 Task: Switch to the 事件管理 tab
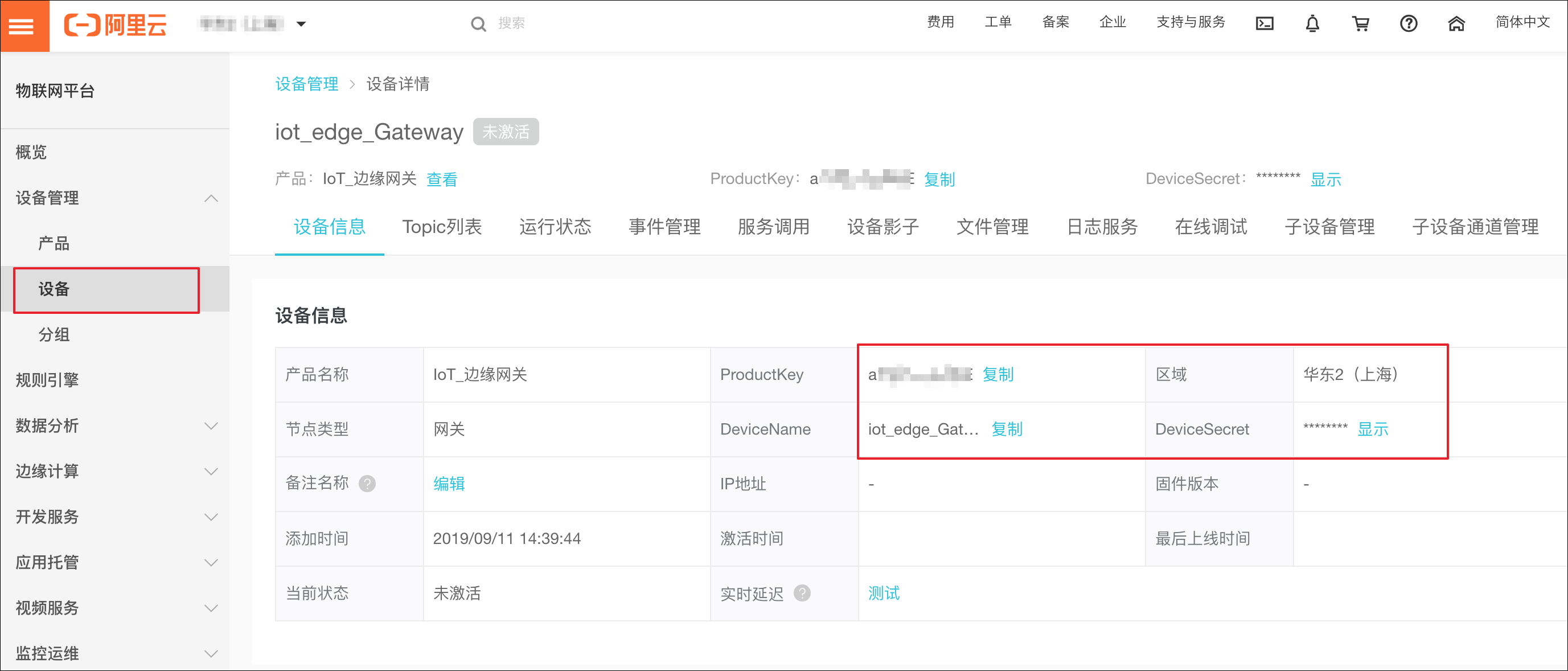point(664,227)
